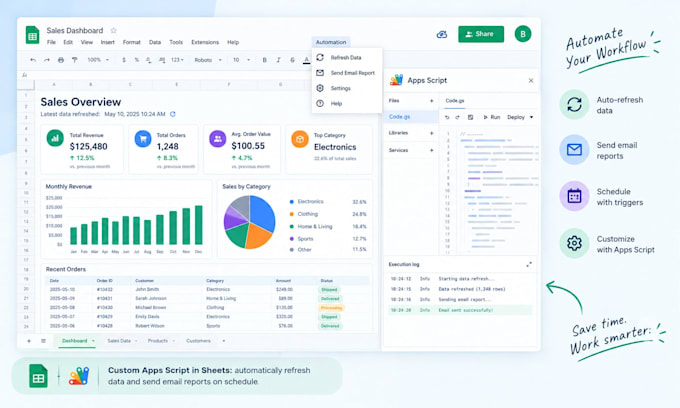Click the Total Revenue $125,480 card

pos(82,149)
